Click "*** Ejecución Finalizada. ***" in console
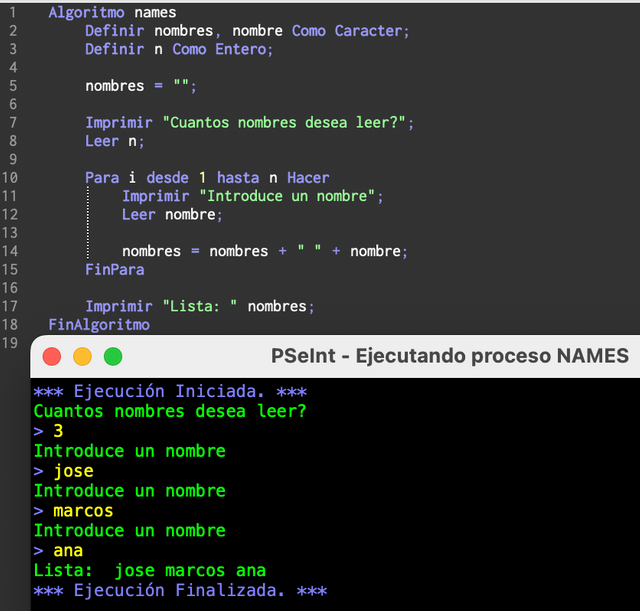 click(180, 590)
